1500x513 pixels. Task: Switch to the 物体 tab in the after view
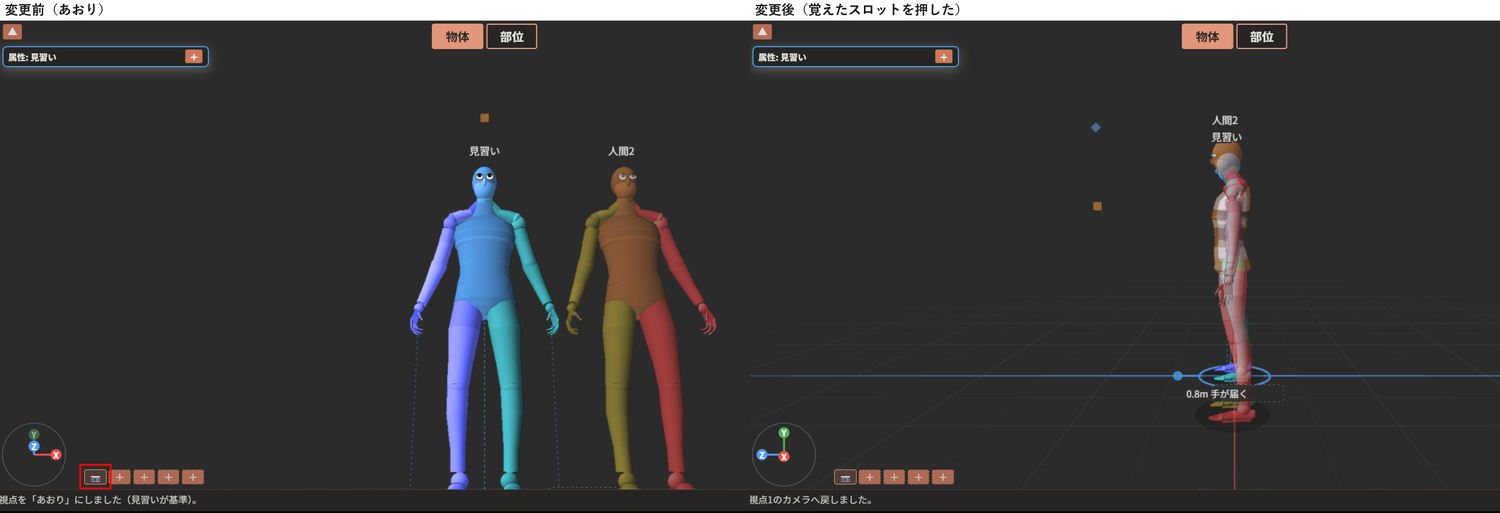click(x=1208, y=37)
